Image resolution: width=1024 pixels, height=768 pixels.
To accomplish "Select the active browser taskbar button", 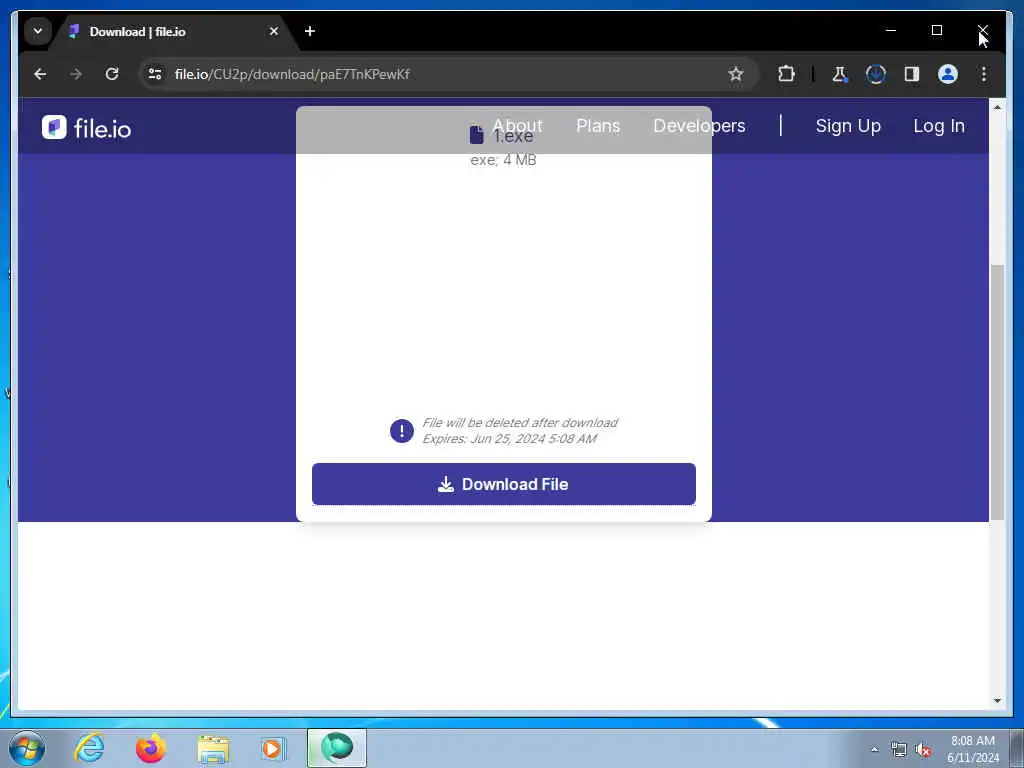I will click(x=337, y=748).
